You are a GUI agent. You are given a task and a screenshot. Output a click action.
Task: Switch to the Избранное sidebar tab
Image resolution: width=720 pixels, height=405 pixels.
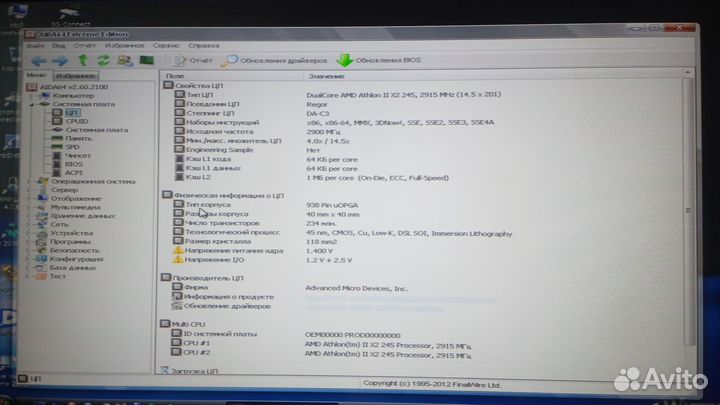point(75,75)
